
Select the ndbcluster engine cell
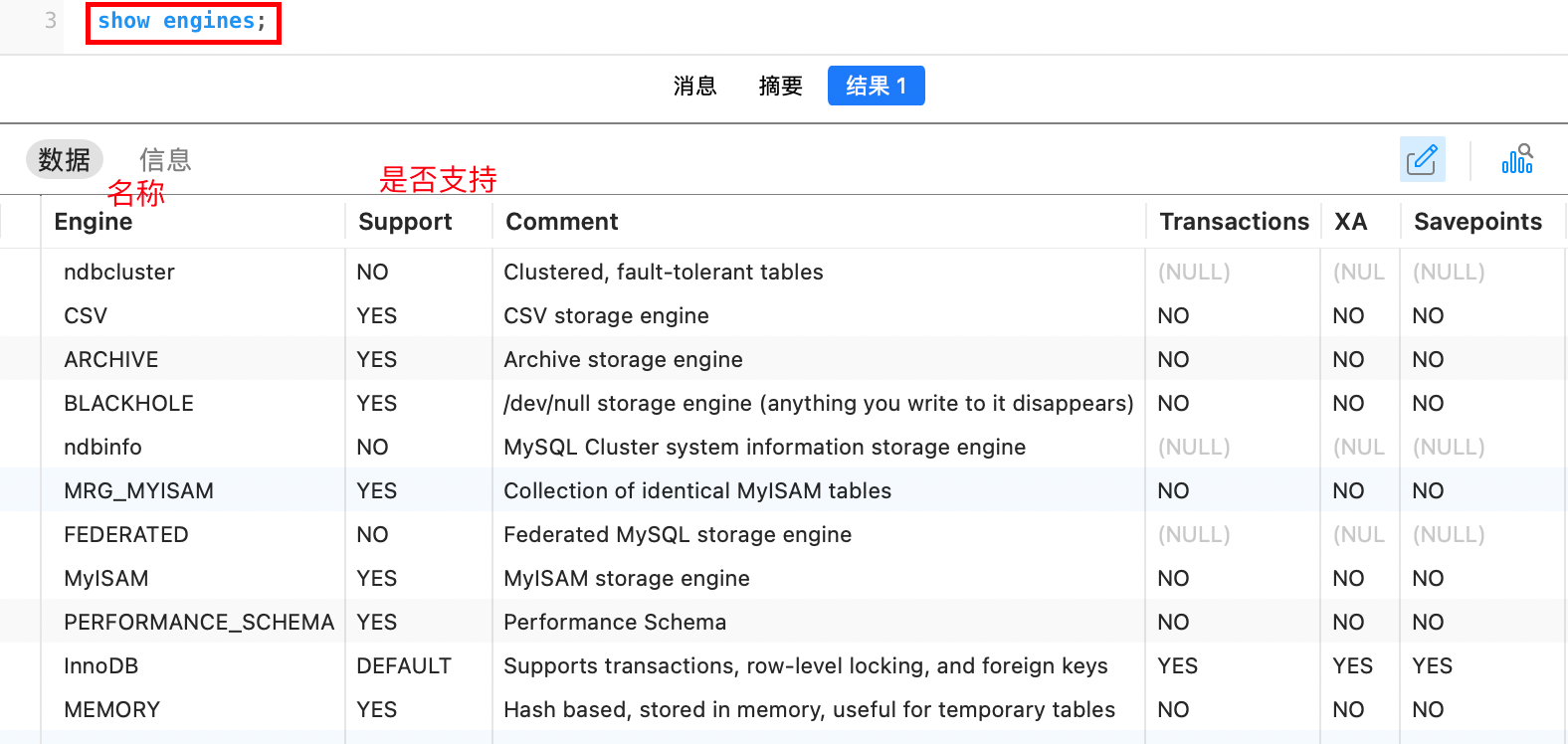(119, 272)
